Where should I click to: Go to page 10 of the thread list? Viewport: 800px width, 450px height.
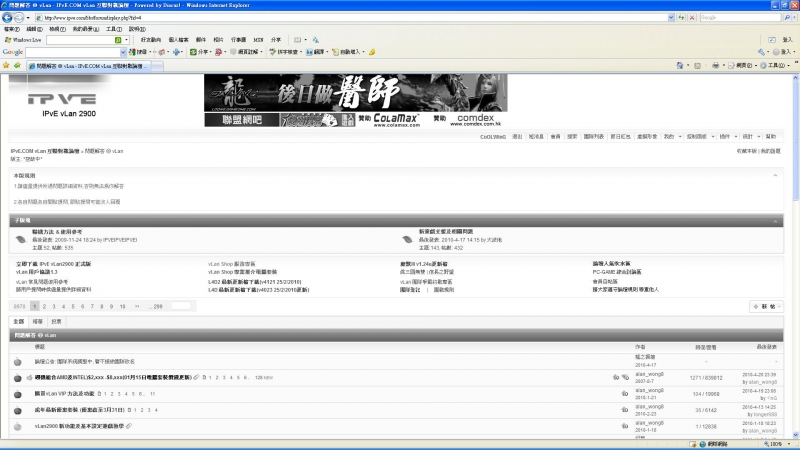(122, 306)
